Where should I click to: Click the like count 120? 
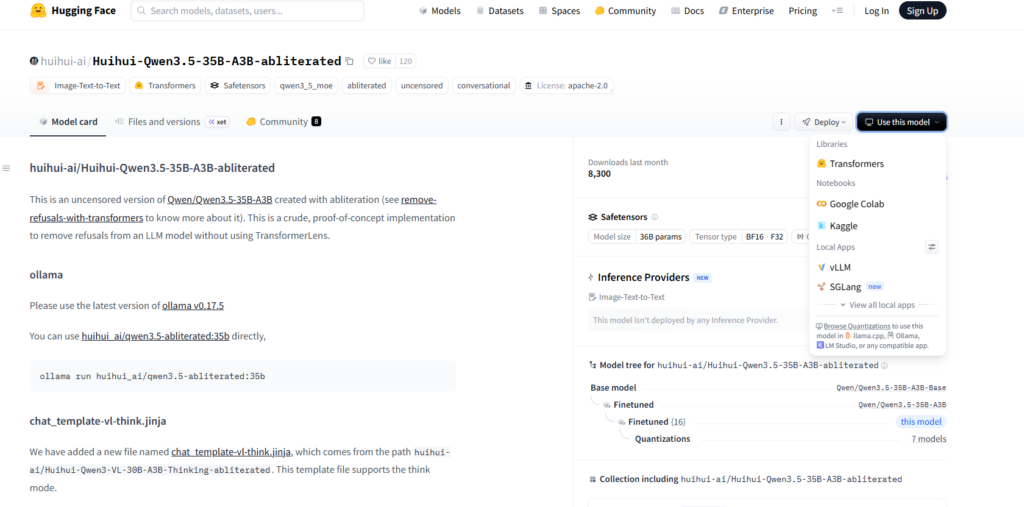[x=406, y=61]
